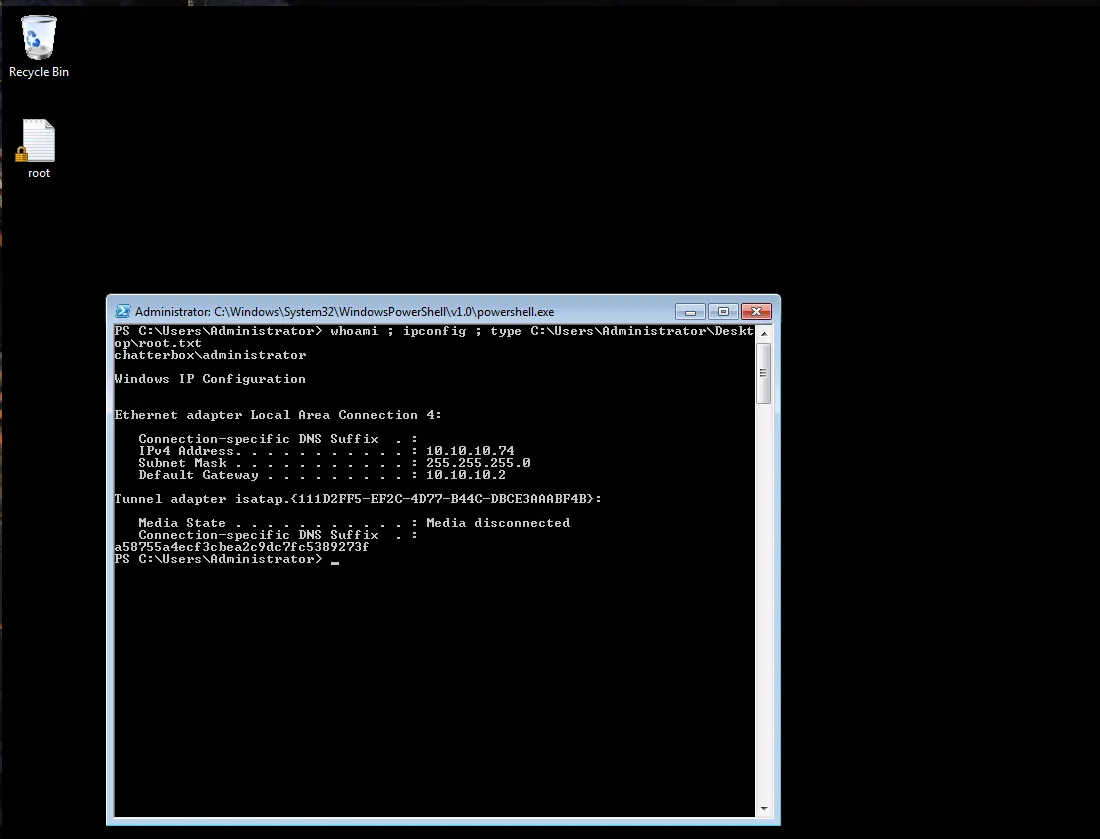Click the root flag hash output line

(x=241, y=547)
